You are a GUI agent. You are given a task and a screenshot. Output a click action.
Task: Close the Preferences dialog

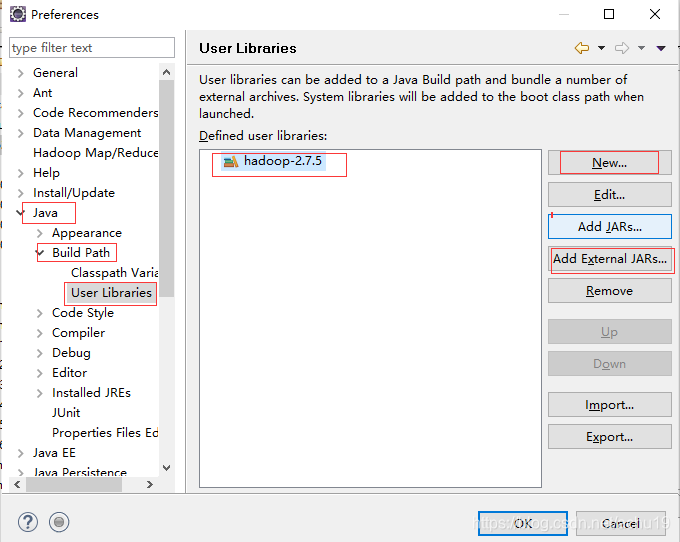[655, 14]
